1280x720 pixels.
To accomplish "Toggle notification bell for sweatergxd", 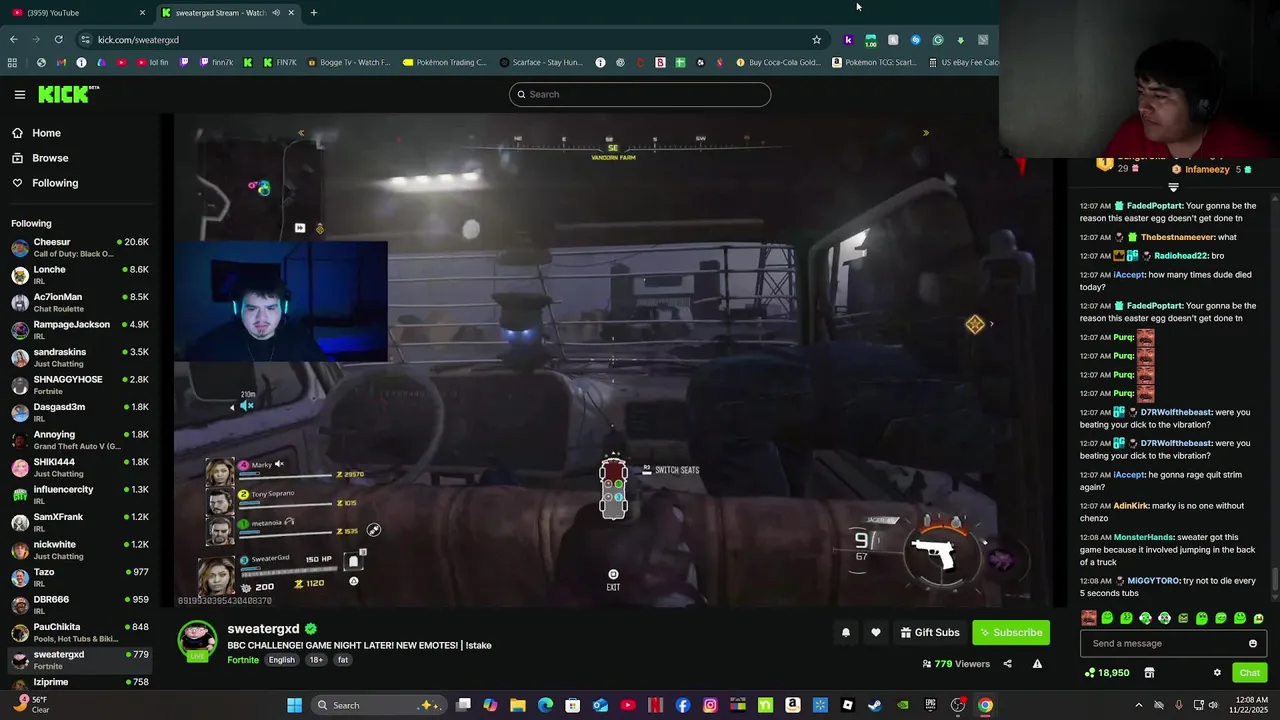I will point(846,632).
